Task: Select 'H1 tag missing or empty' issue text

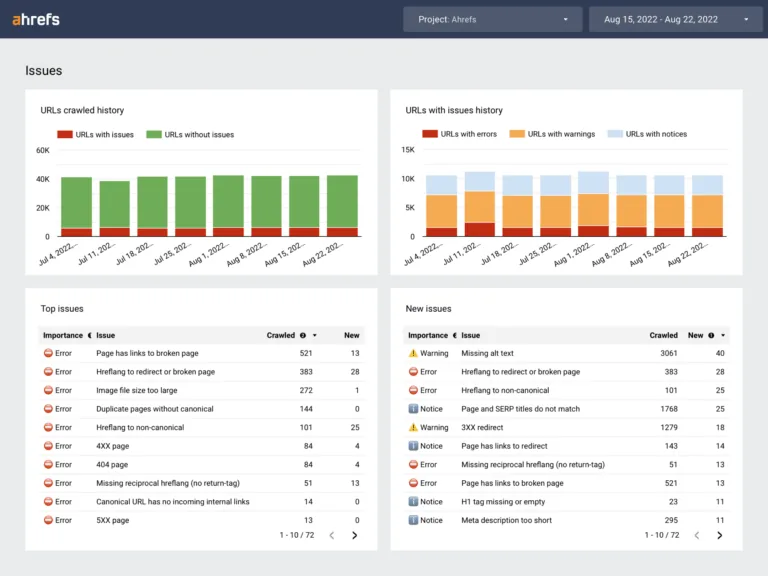Action: pyautogui.click(x=503, y=502)
